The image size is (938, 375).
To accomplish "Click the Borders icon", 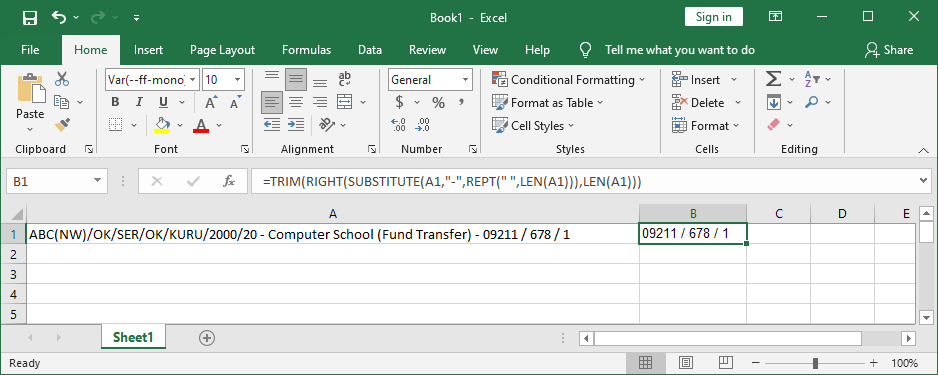I will click(x=115, y=125).
